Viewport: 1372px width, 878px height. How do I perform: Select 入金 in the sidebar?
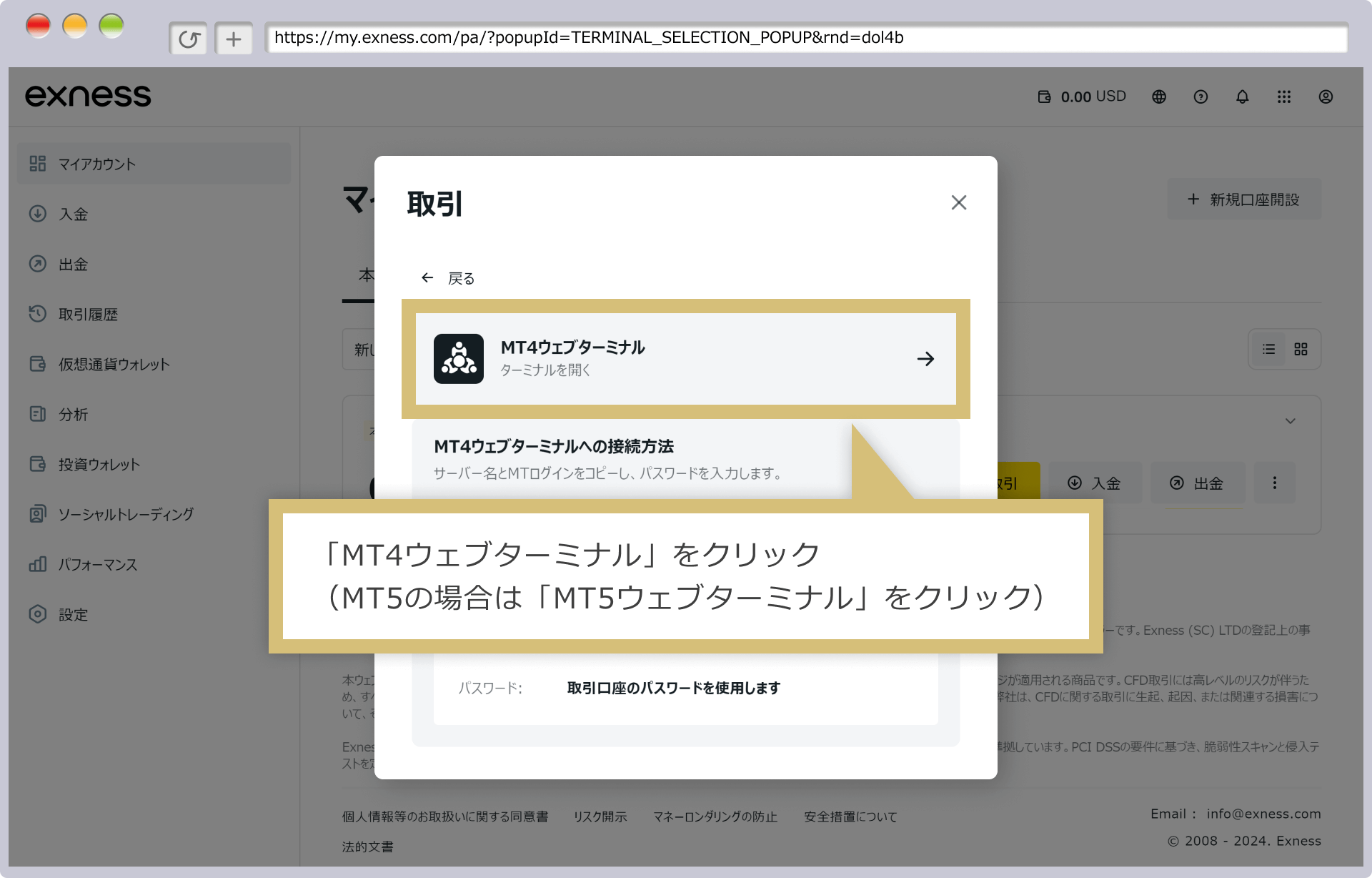(x=154, y=214)
